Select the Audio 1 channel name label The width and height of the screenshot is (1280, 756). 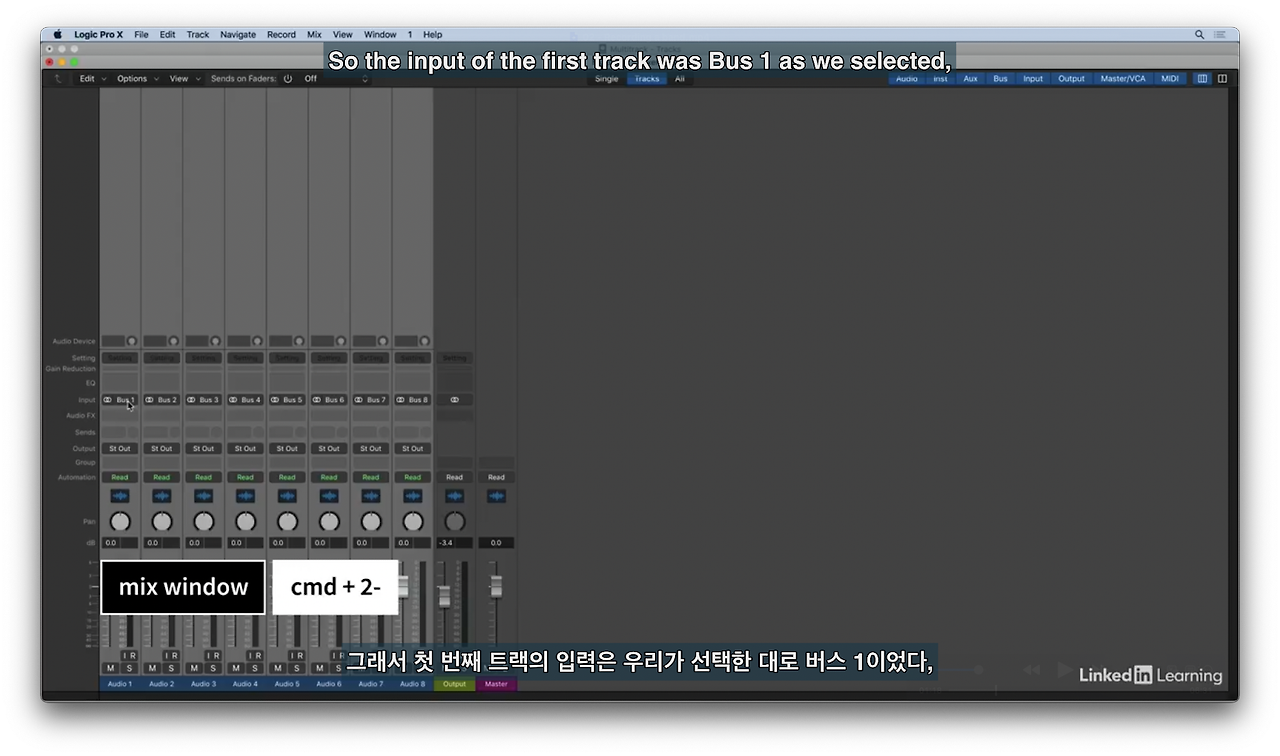120,684
